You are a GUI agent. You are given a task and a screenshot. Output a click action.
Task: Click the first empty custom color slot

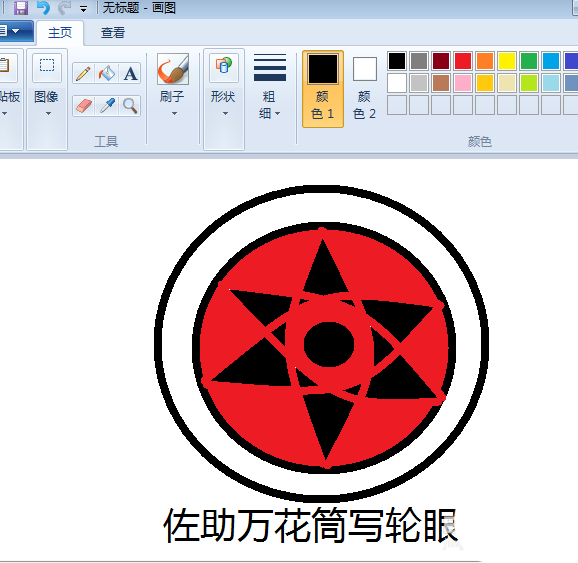(x=397, y=105)
